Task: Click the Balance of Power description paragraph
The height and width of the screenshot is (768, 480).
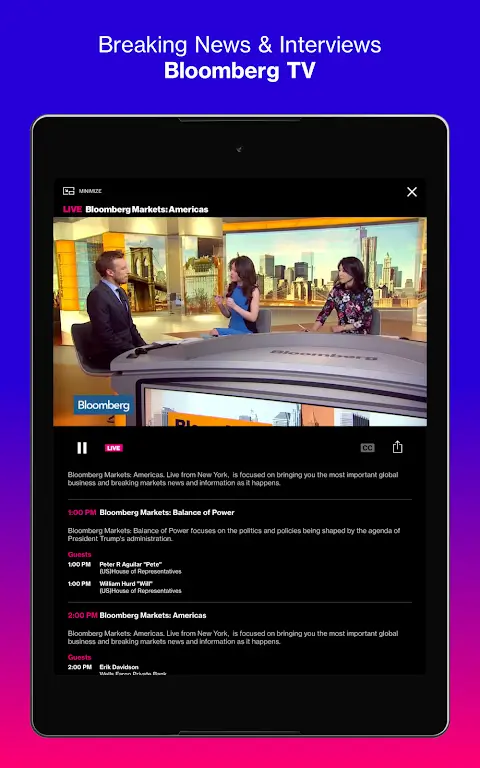Action: click(234, 534)
